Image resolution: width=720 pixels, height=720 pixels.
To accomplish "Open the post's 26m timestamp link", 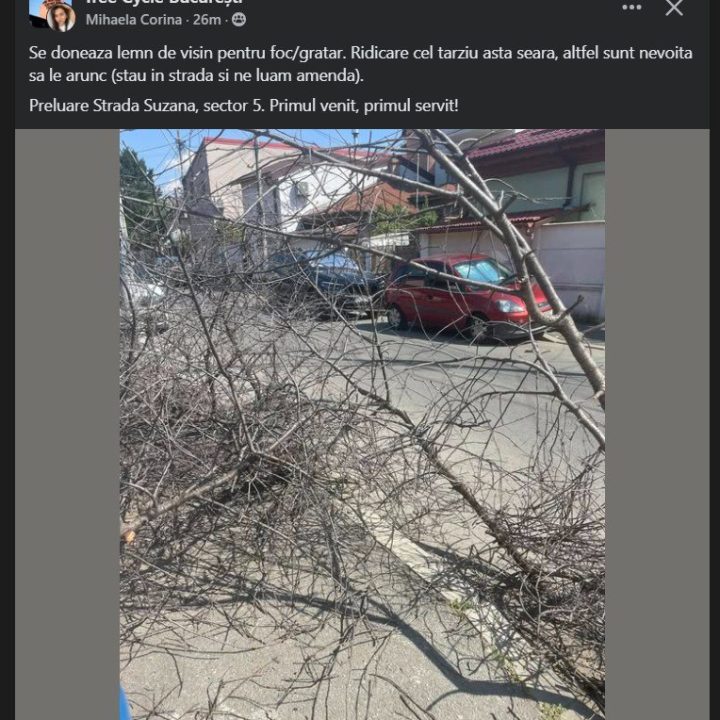I will point(207,20).
